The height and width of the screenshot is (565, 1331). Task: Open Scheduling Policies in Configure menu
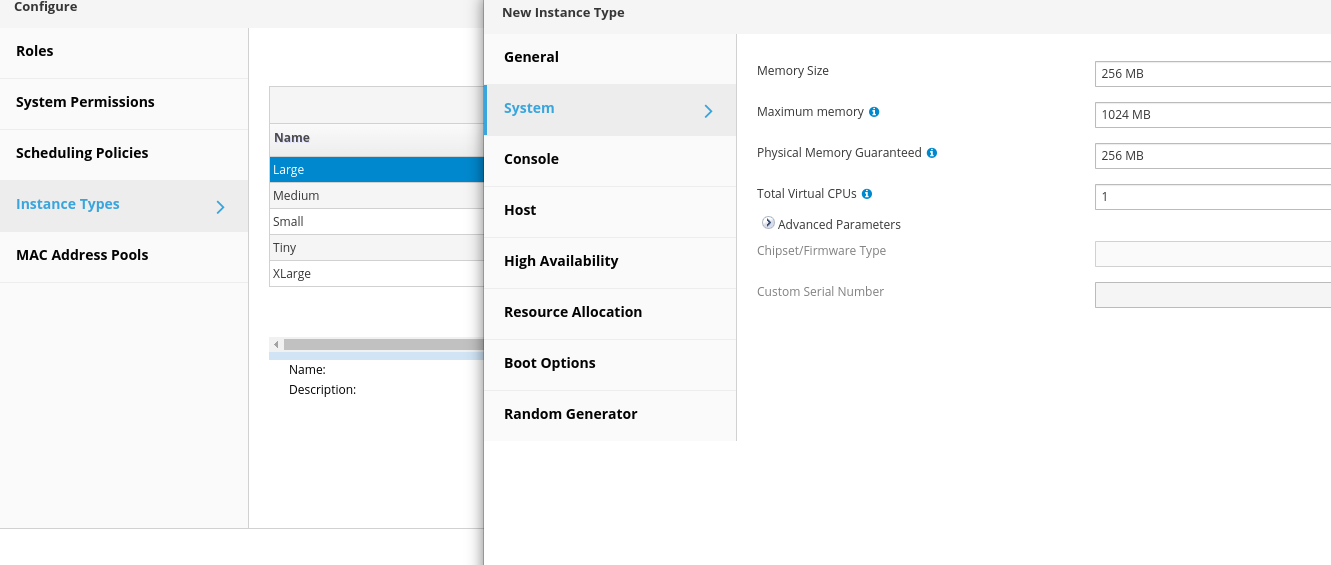82,153
